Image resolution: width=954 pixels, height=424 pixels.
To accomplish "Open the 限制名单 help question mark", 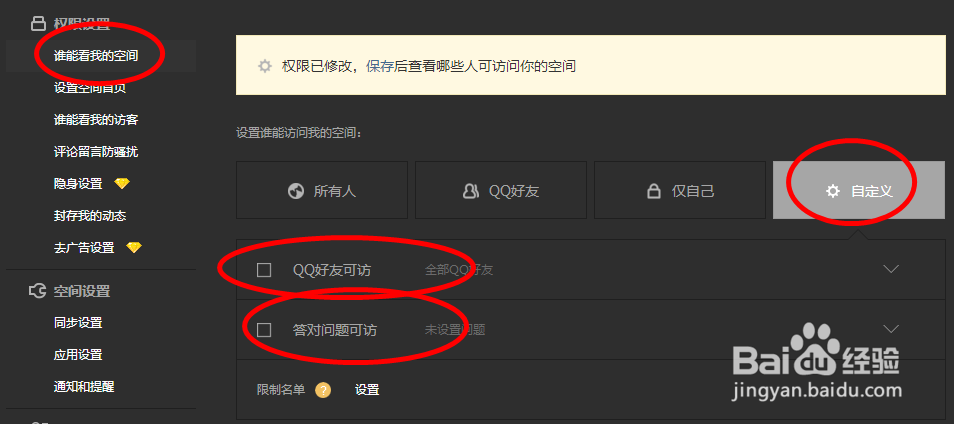I will coord(323,389).
